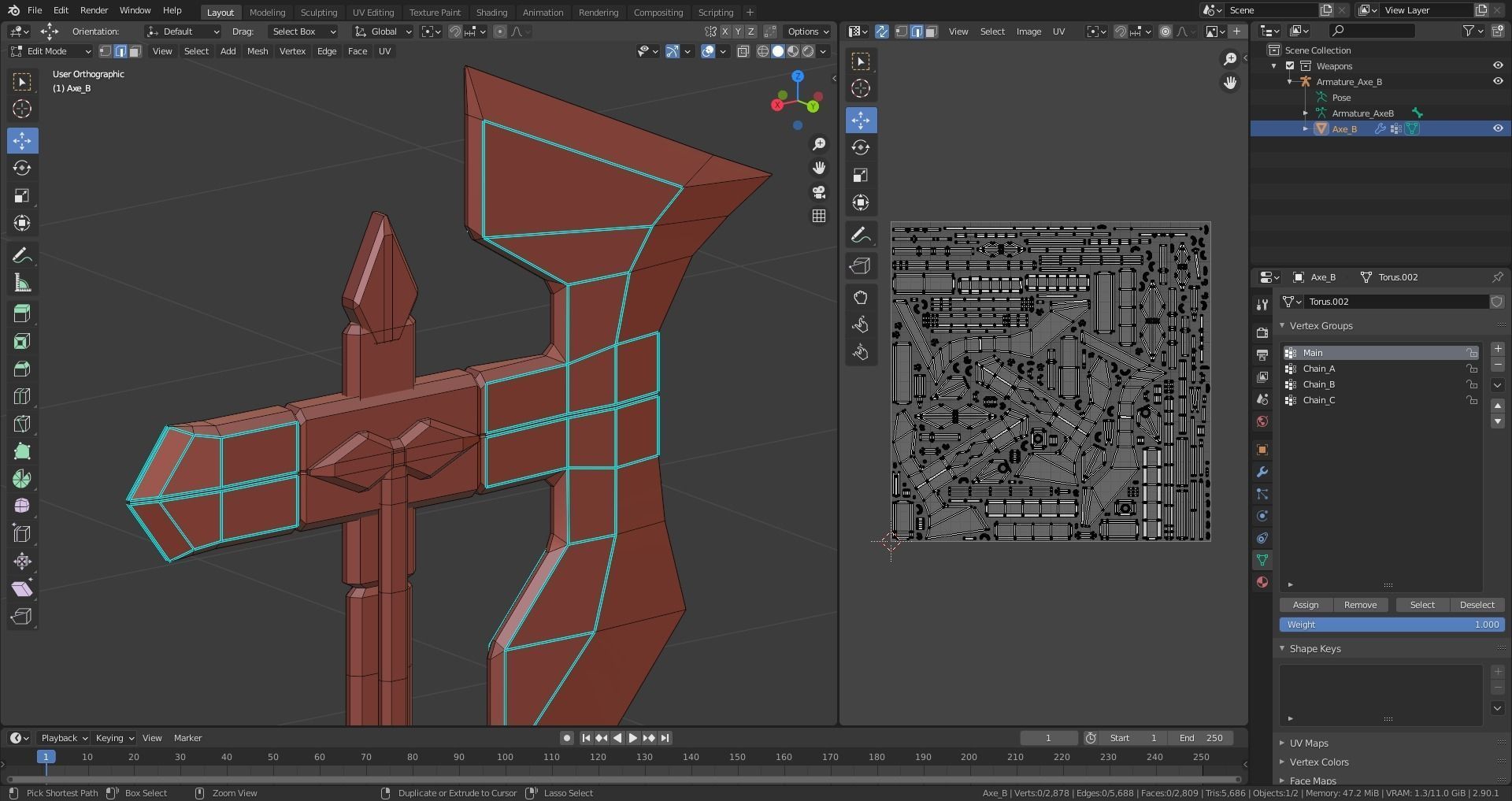The width and height of the screenshot is (1512, 801).
Task: Select the Transform tool in the viewport toolbar
Action: (22, 223)
